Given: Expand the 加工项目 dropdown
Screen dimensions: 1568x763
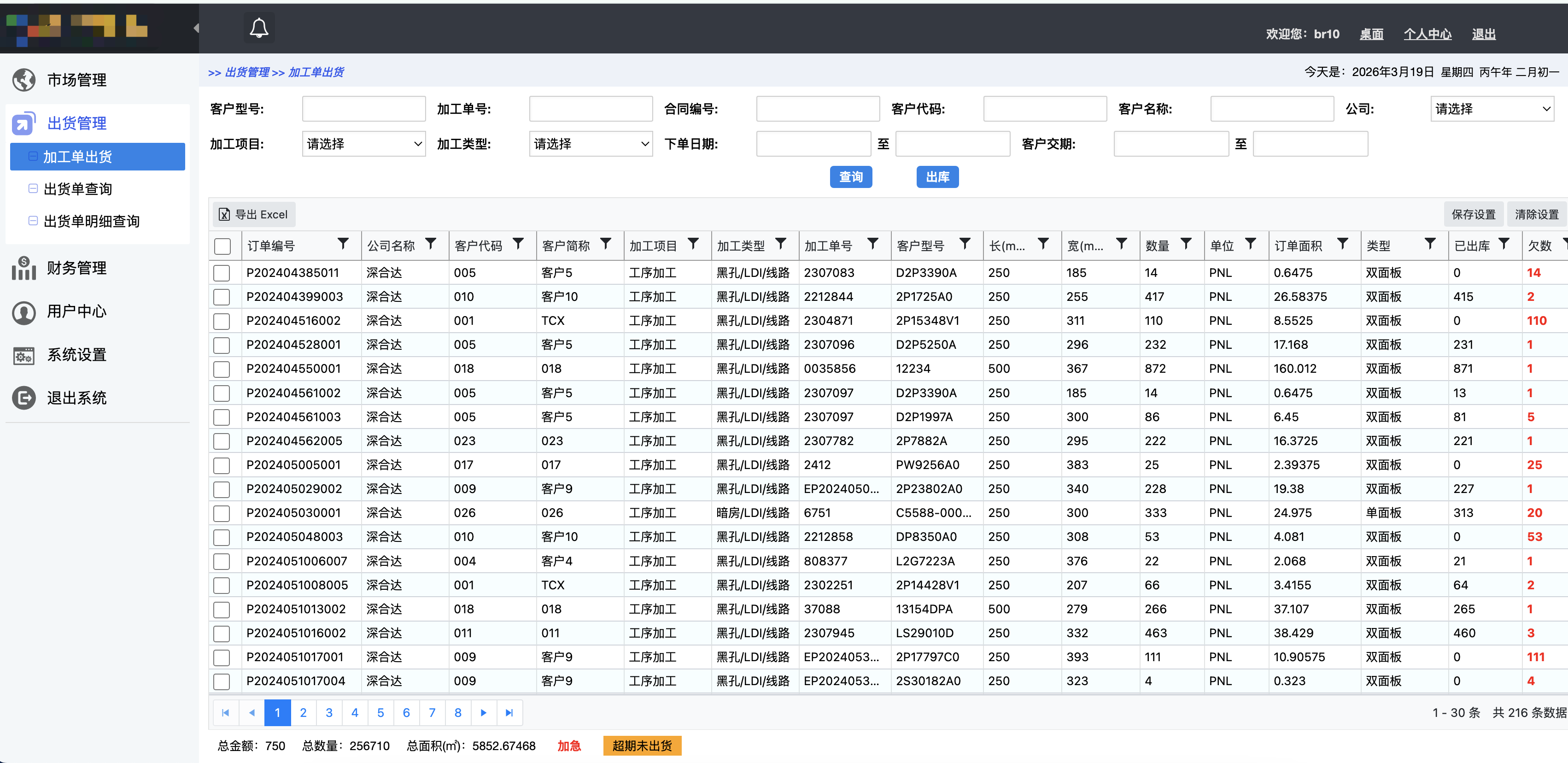Looking at the screenshot, I should (x=363, y=144).
